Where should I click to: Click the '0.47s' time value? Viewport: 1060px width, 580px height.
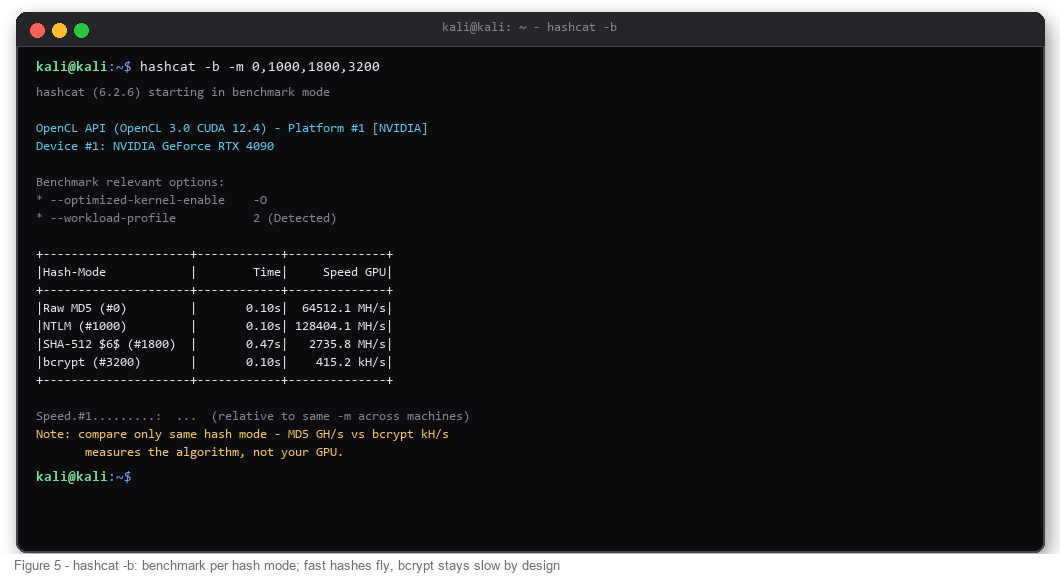pyautogui.click(x=264, y=344)
